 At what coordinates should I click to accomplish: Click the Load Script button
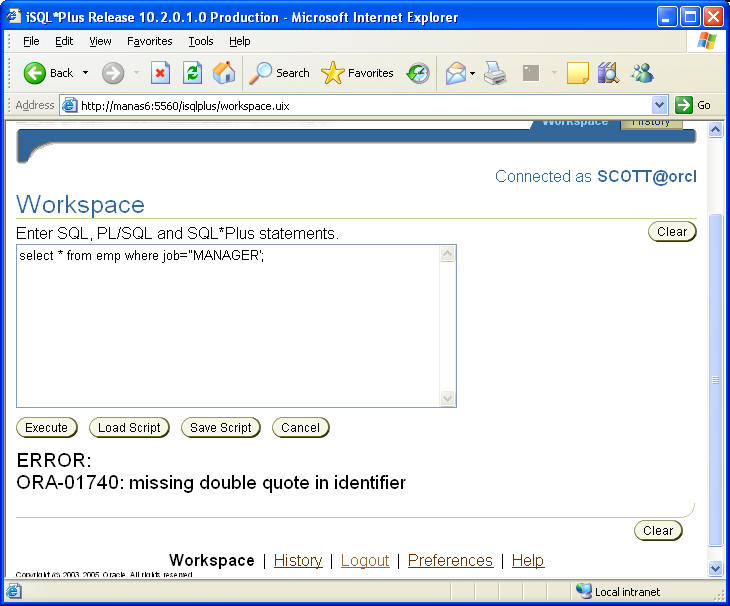[x=129, y=427]
